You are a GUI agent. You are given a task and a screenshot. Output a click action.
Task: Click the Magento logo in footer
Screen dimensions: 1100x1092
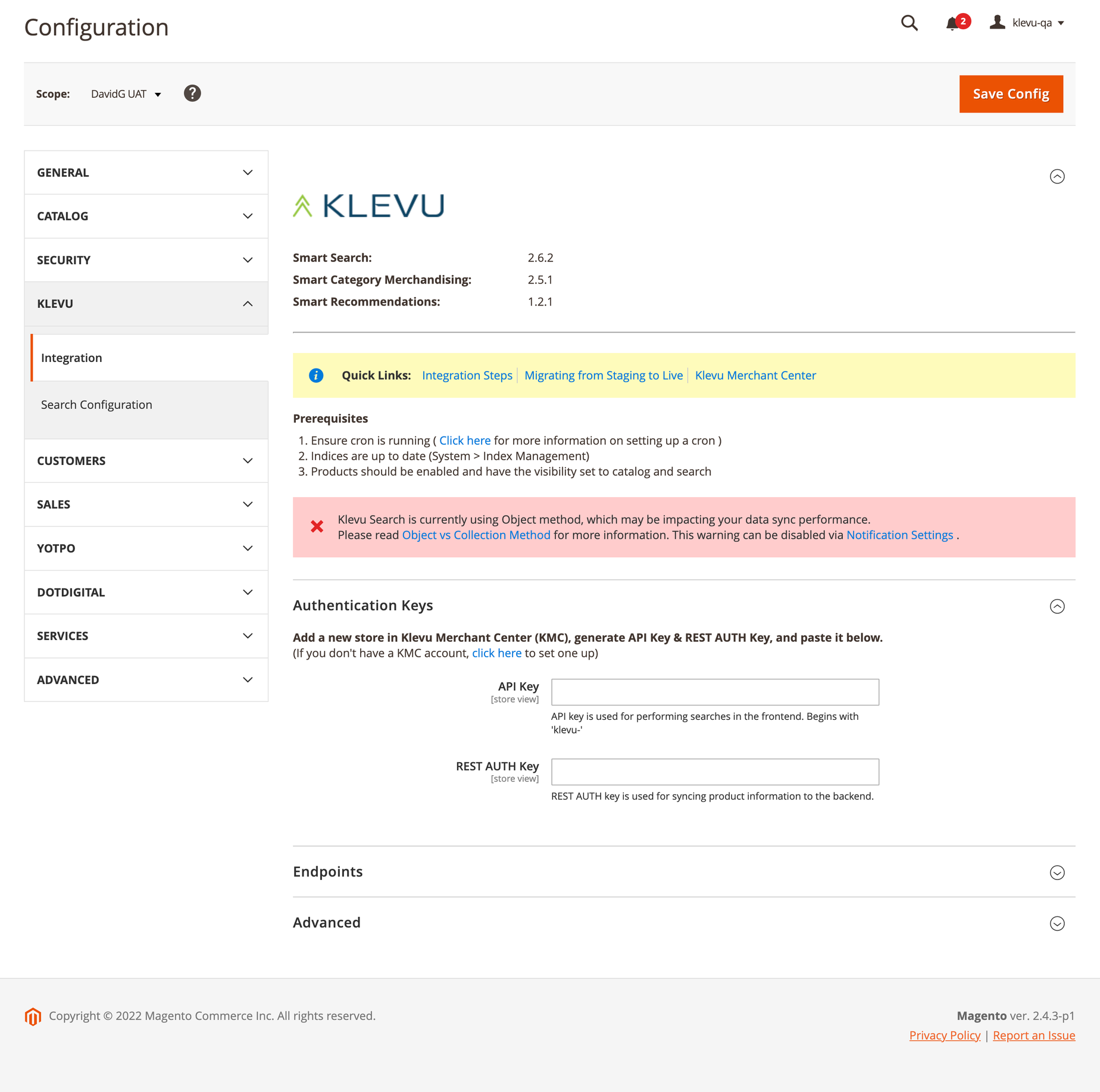coord(33,1016)
